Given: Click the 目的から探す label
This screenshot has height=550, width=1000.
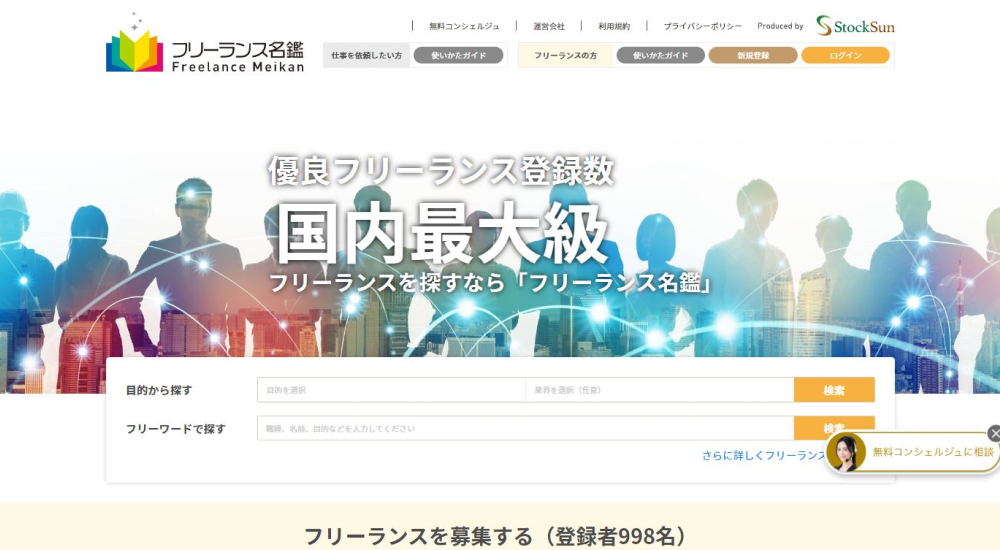Looking at the screenshot, I should [x=159, y=390].
